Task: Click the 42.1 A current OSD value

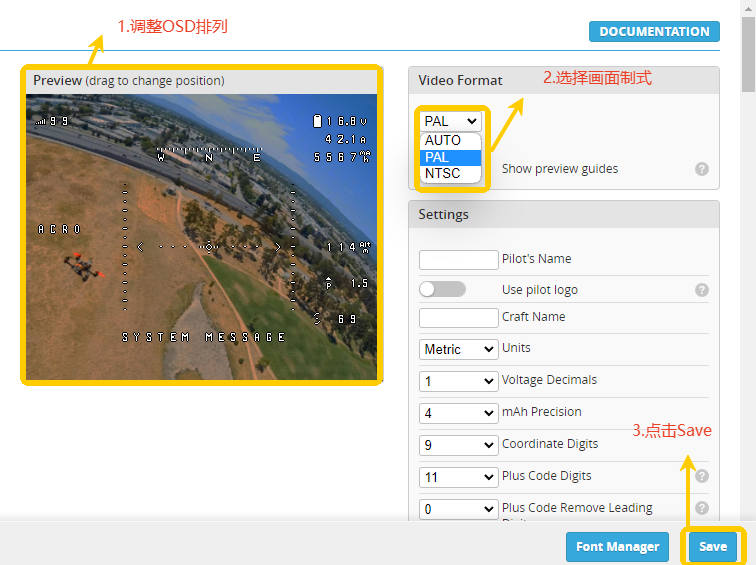Action: (345, 139)
